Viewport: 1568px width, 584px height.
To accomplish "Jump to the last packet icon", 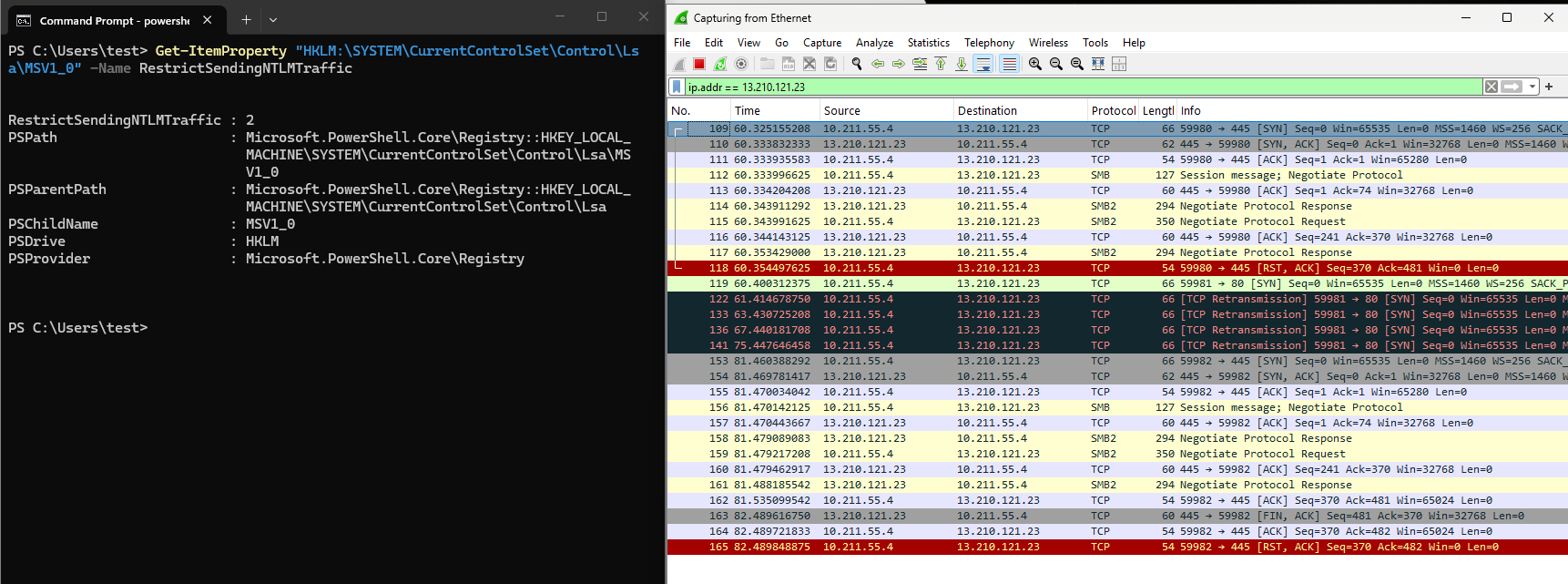I will (962, 64).
